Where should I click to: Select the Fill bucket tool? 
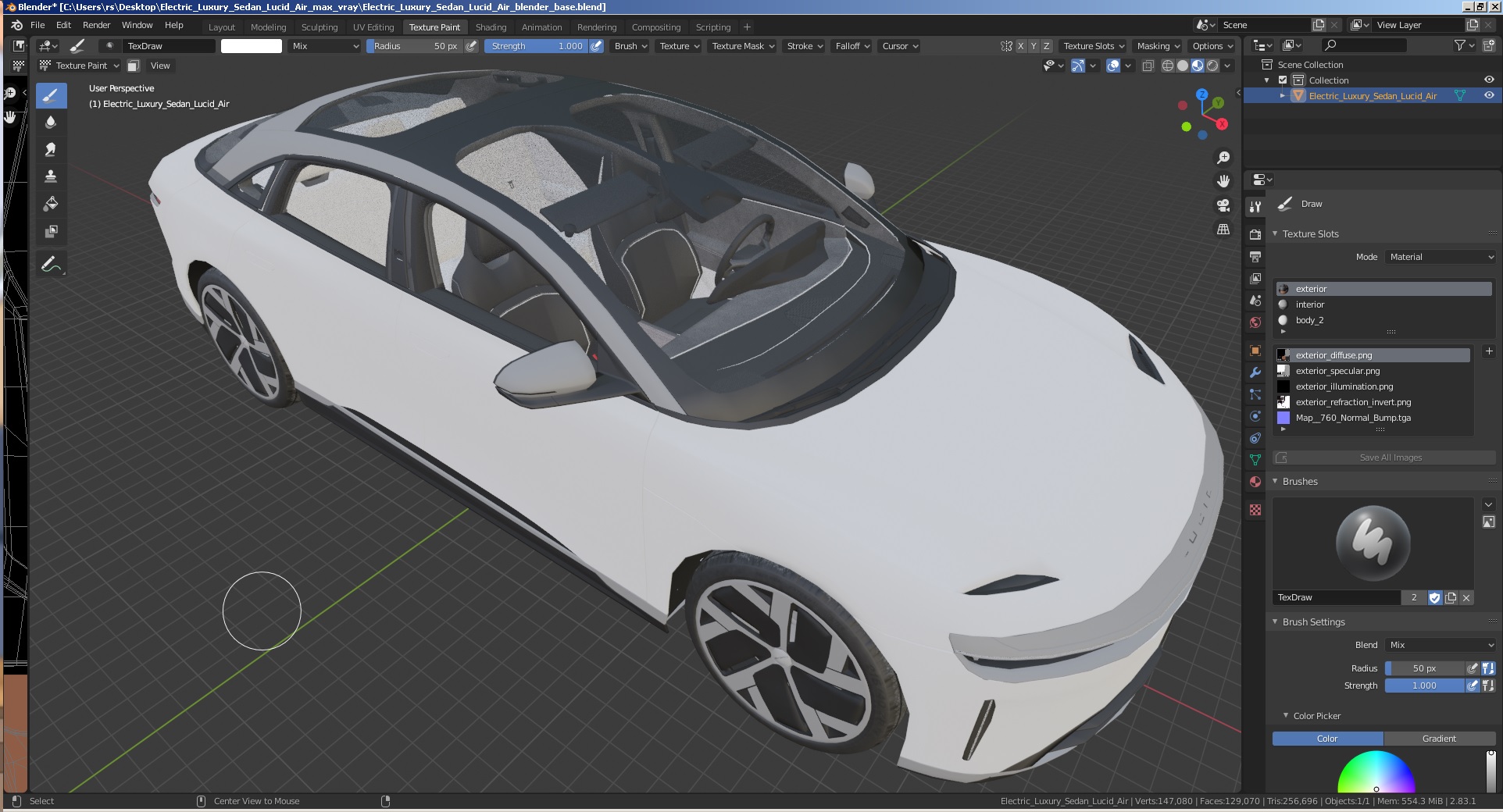[51, 205]
